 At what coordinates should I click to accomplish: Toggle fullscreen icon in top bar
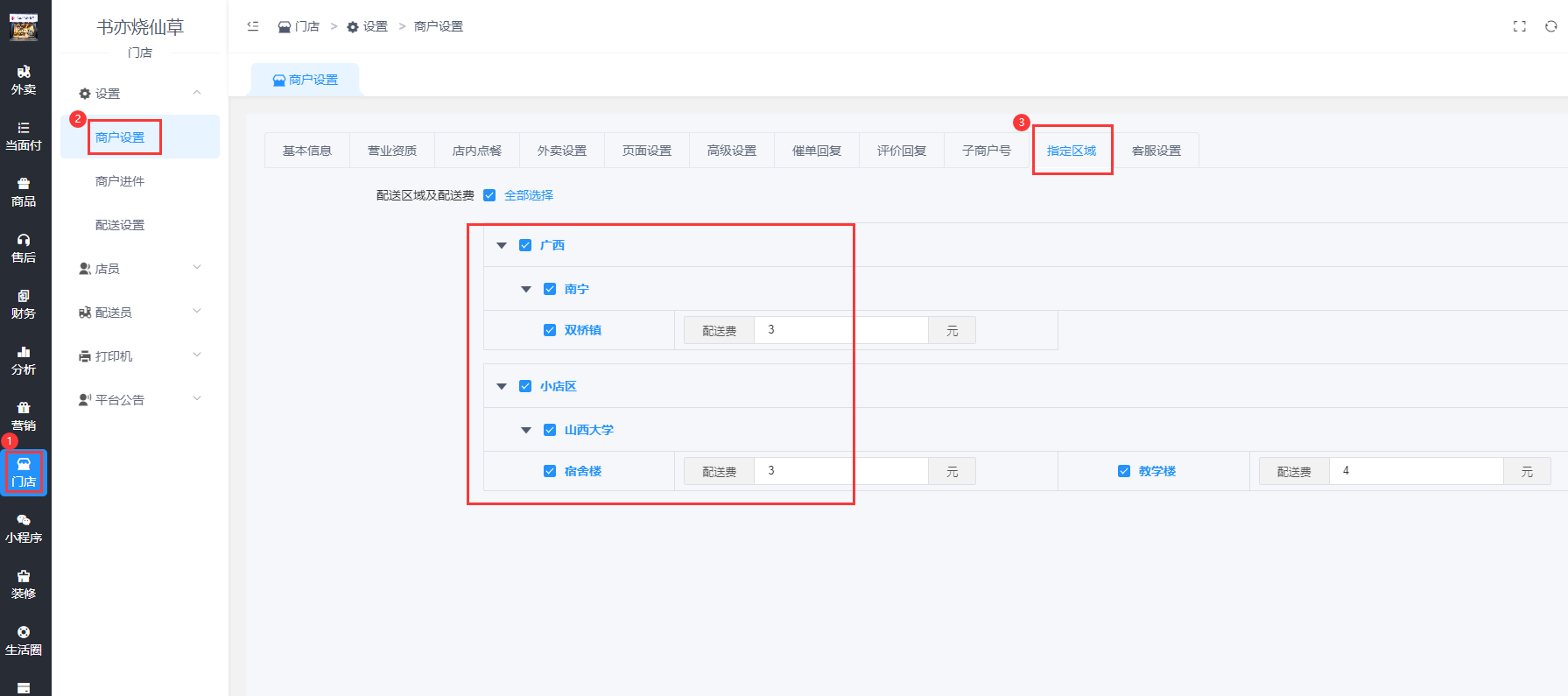pos(1520,26)
